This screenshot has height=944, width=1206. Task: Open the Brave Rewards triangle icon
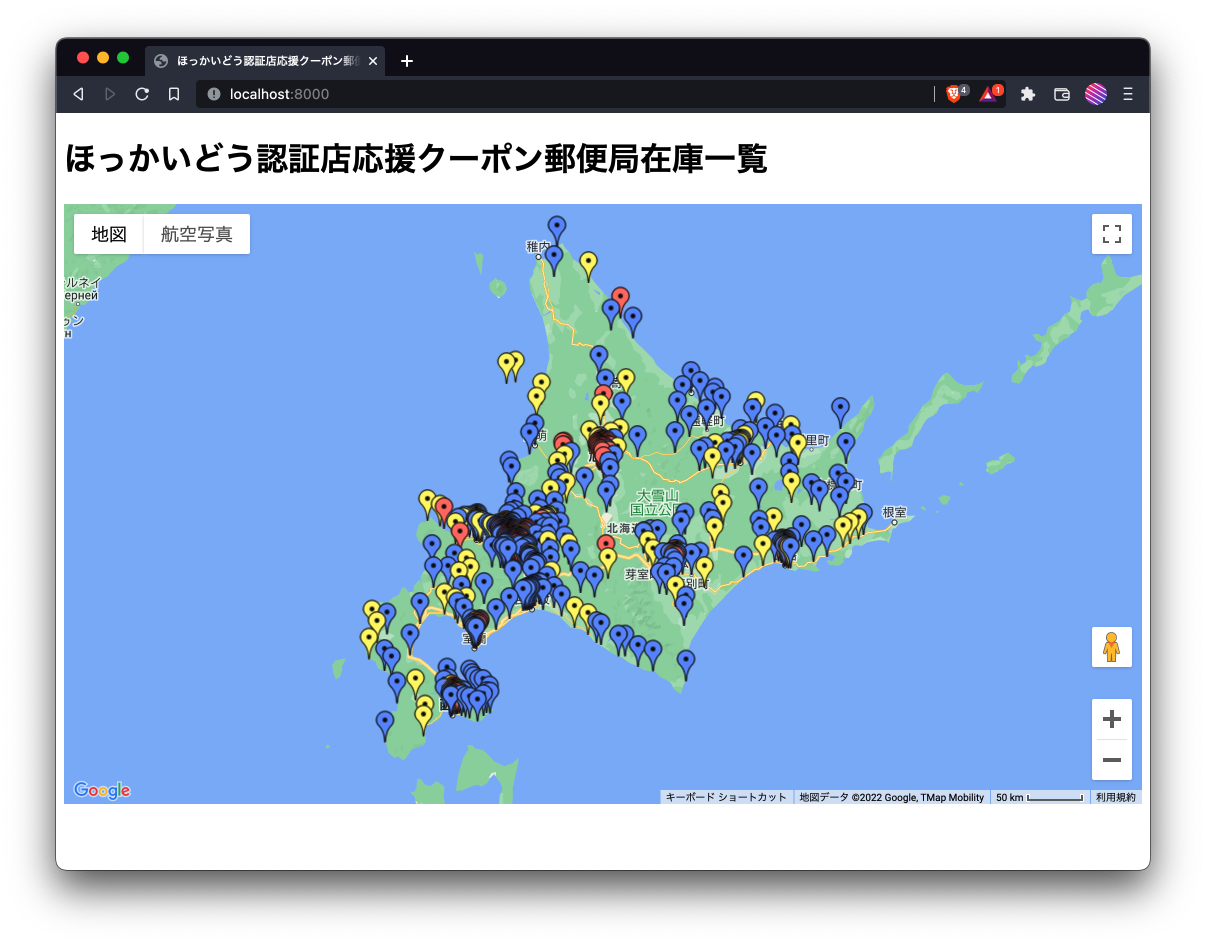tap(988, 93)
